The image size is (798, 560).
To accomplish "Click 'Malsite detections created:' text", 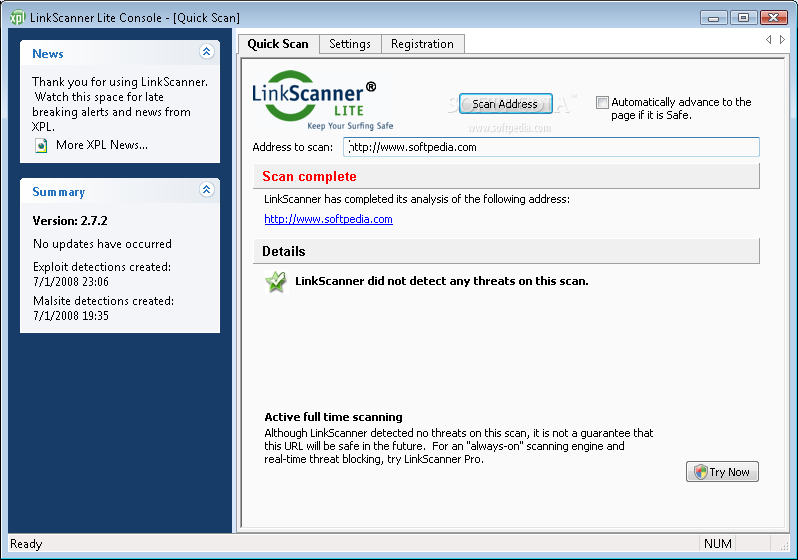I will click(x=103, y=301).
